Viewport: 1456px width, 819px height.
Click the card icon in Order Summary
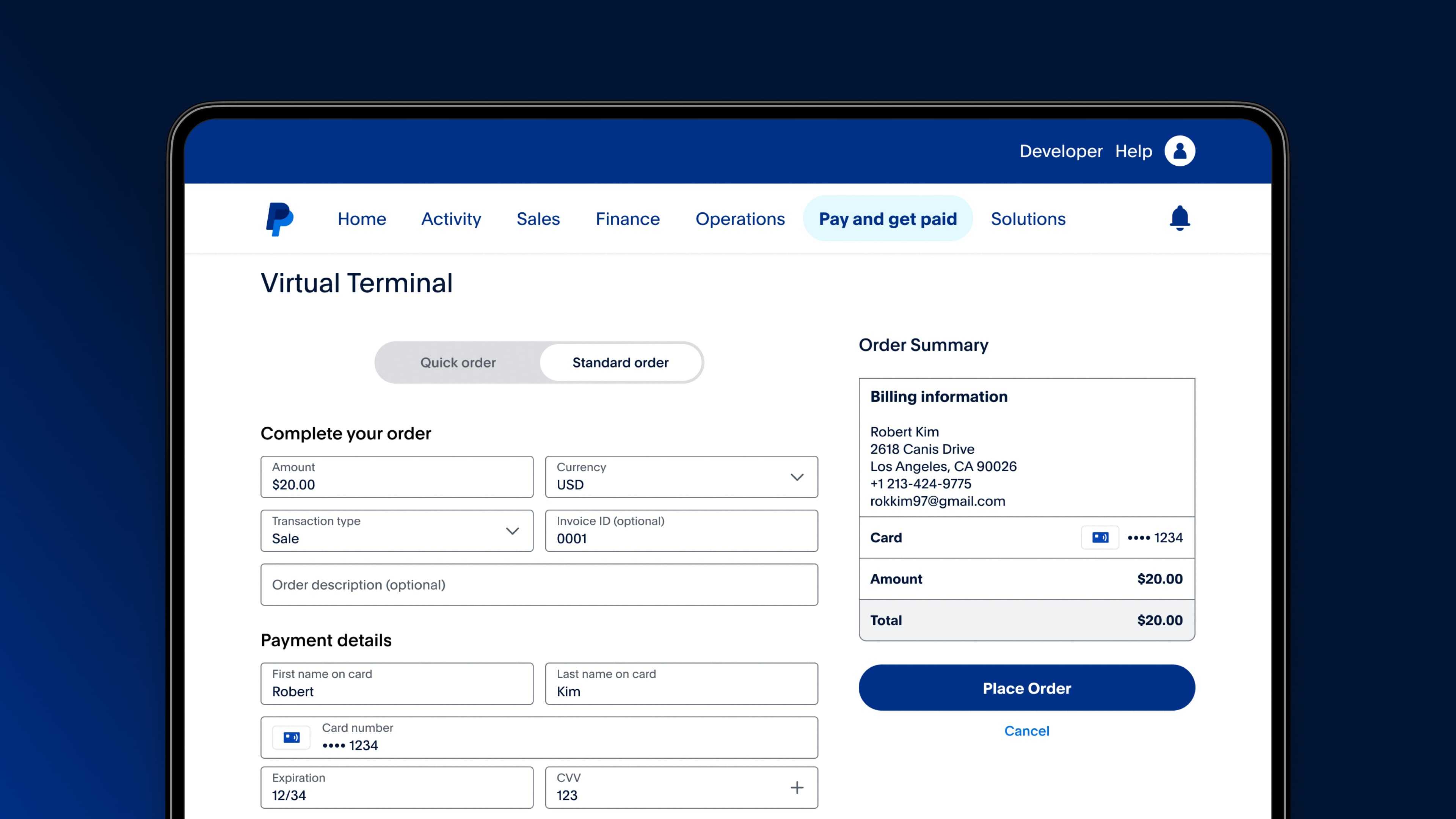click(1099, 538)
